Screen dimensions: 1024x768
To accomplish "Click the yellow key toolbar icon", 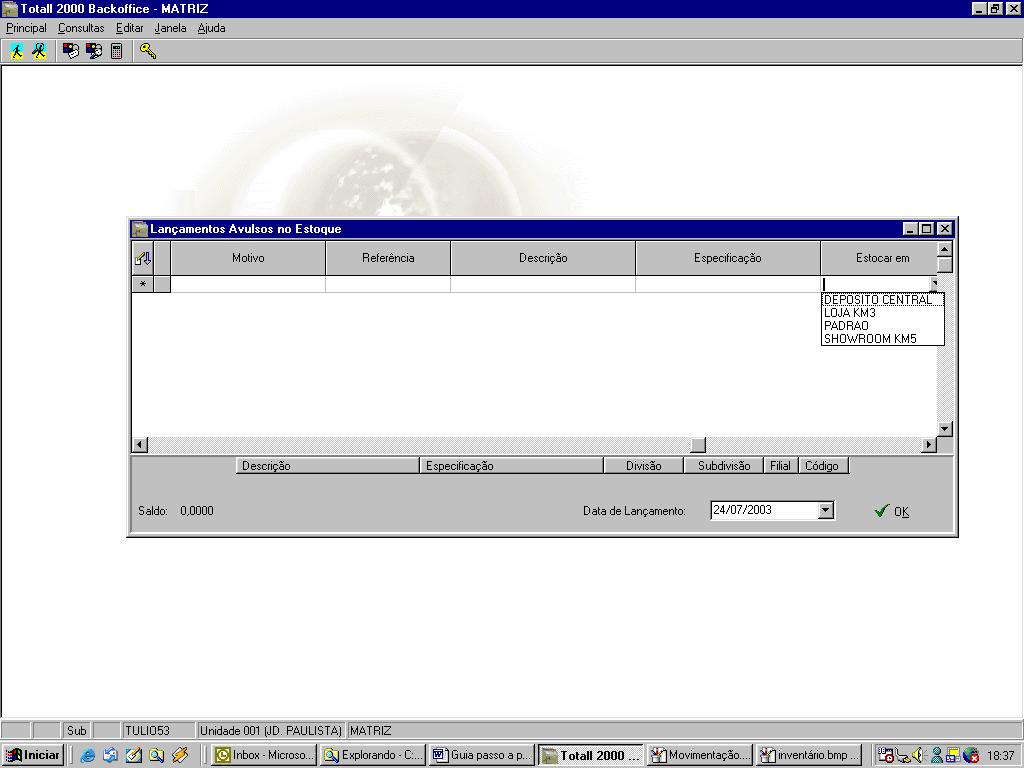I will [148, 51].
